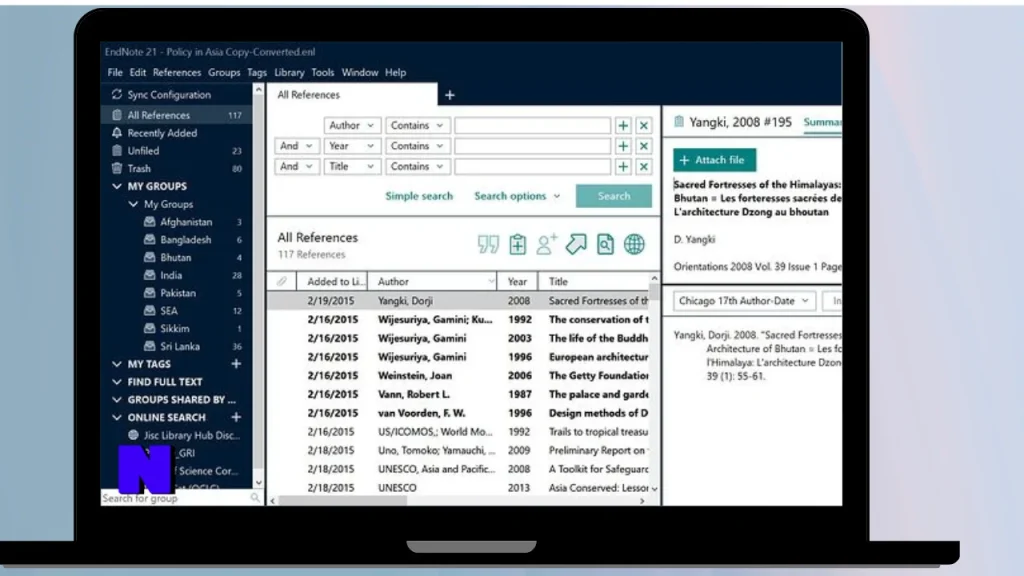Click the Unfiled group icon
This screenshot has height=576, width=1024.
(x=117, y=150)
